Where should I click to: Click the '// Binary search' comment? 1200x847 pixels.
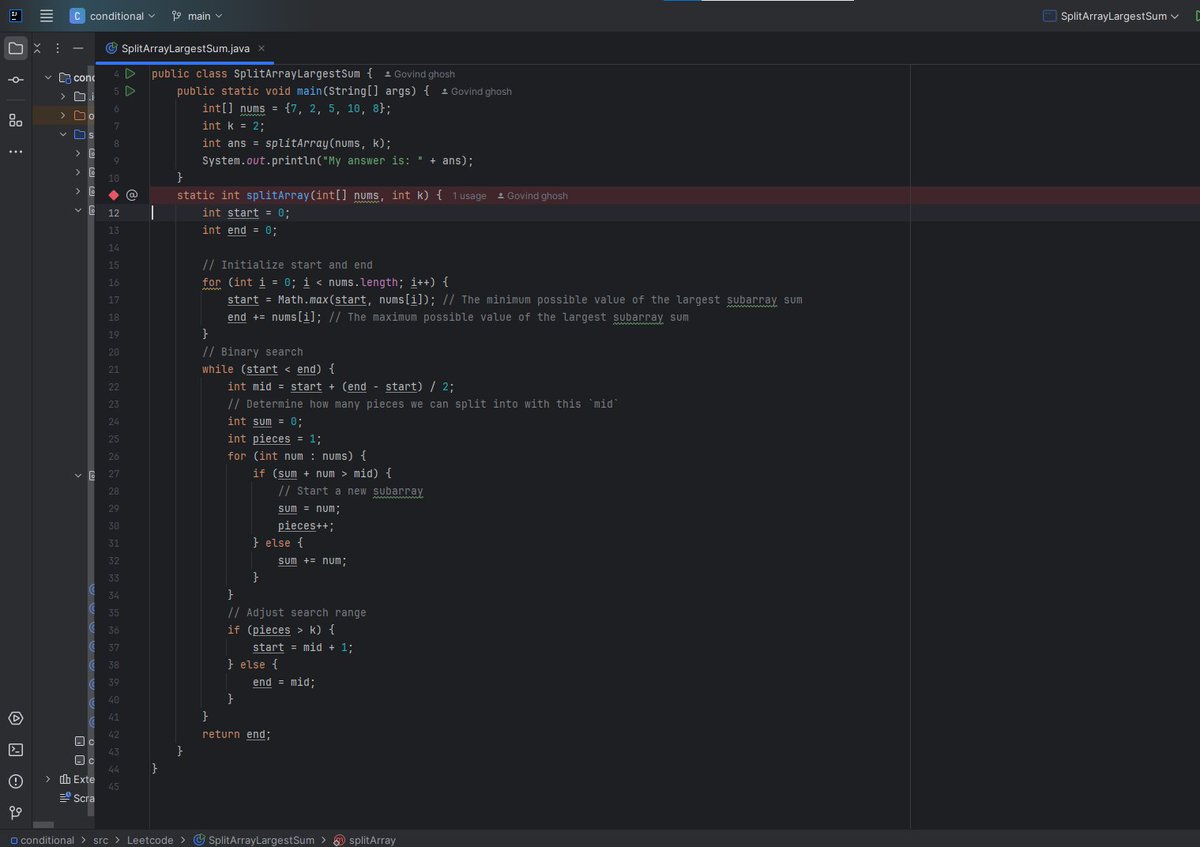[252, 352]
